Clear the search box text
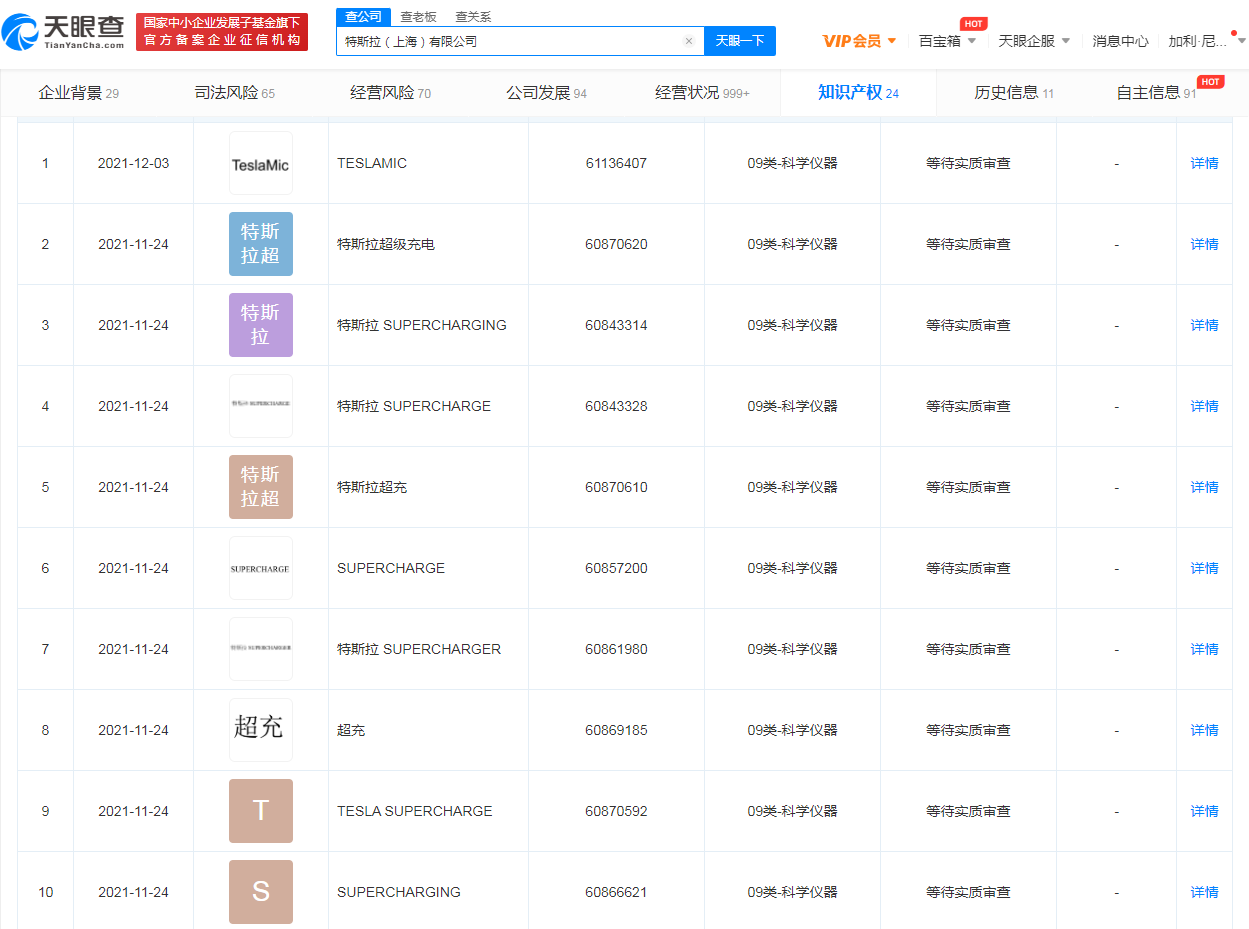This screenshot has height=929, width=1249. click(689, 41)
